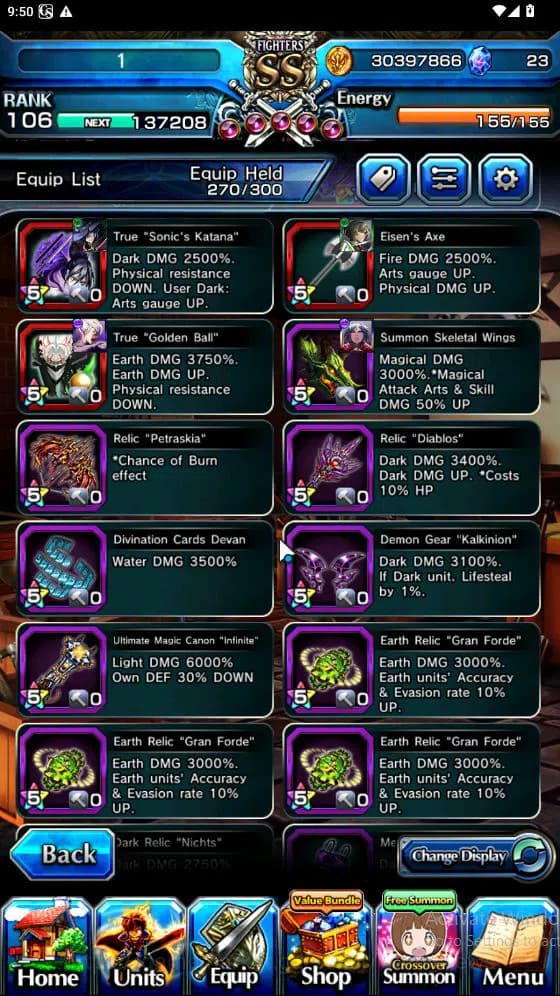Select Demon Gear "Kalkinion" icon
560x996 pixels.
pyautogui.click(x=330, y=568)
